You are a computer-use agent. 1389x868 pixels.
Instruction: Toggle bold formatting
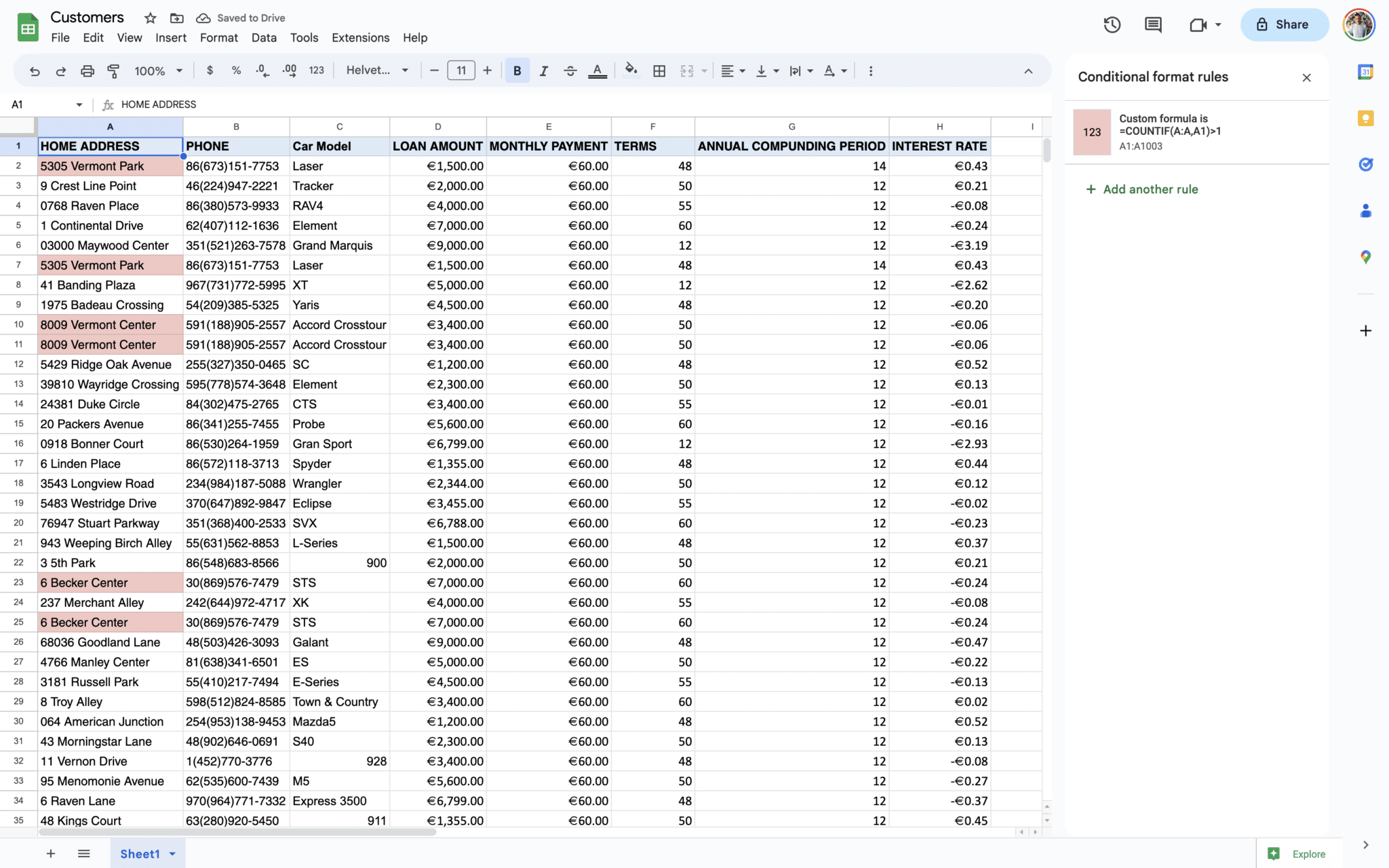pos(517,71)
